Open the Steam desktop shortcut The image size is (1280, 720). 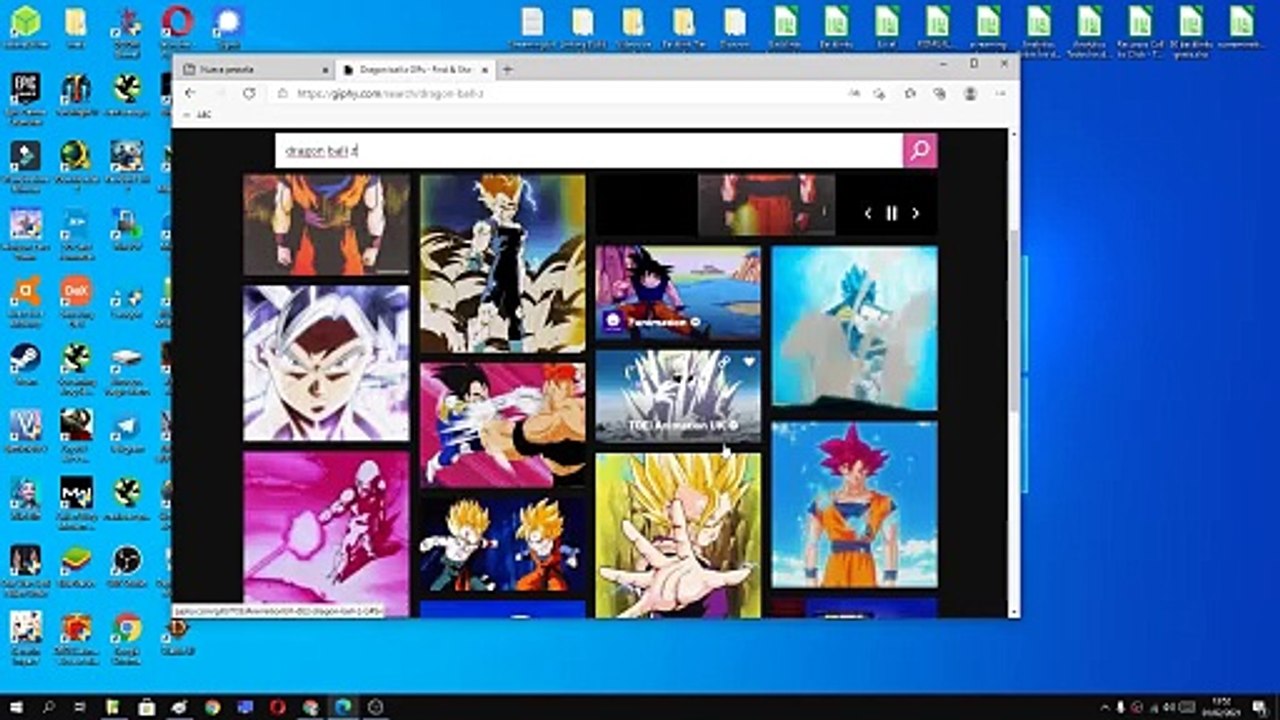tap(25, 365)
